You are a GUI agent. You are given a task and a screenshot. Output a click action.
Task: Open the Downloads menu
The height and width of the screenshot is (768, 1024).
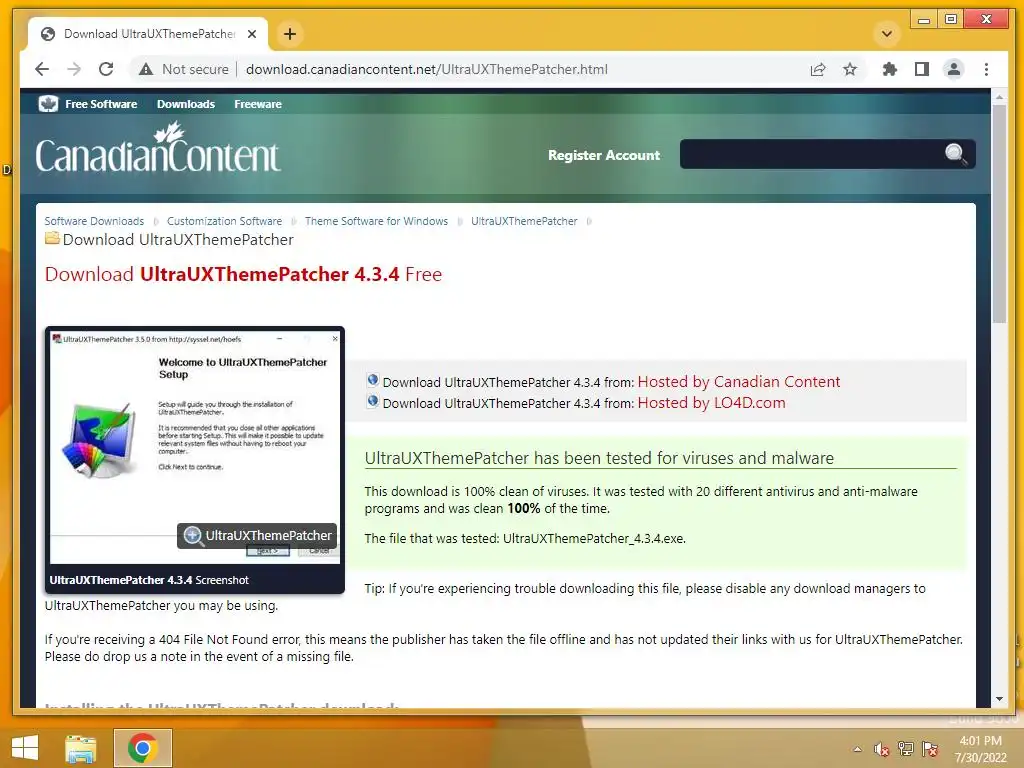185,104
